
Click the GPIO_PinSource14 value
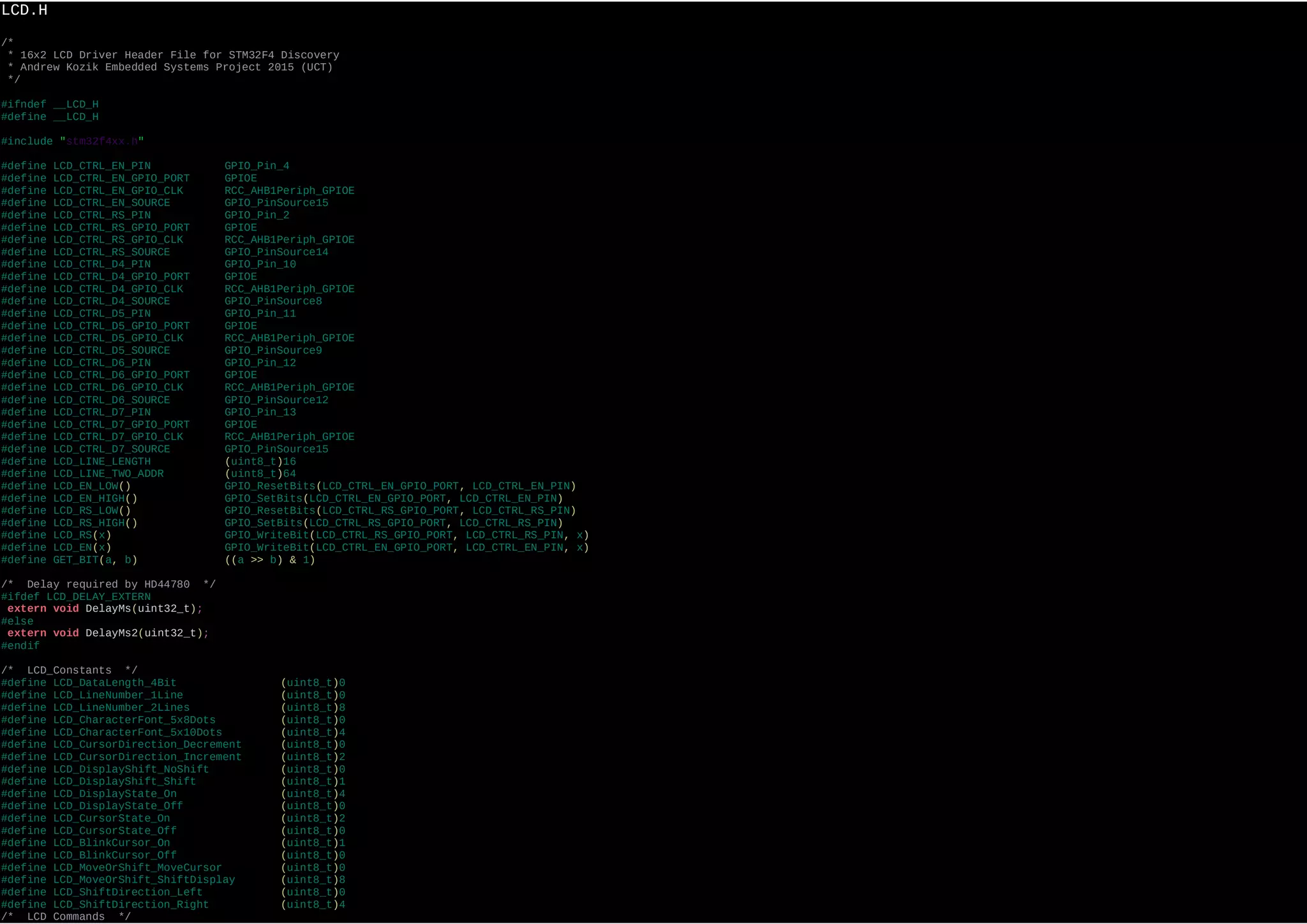pyautogui.click(x=276, y=252)
